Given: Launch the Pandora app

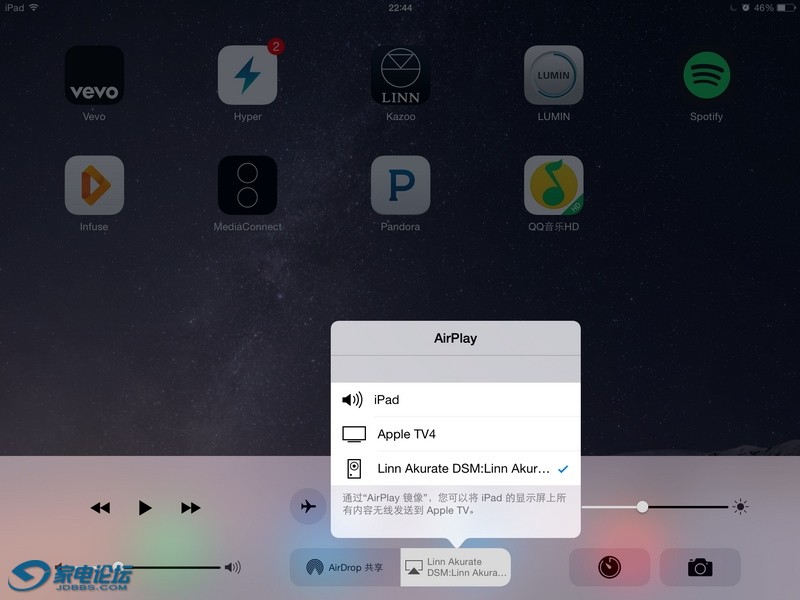Looking at the screenshot, I should 400,185.
